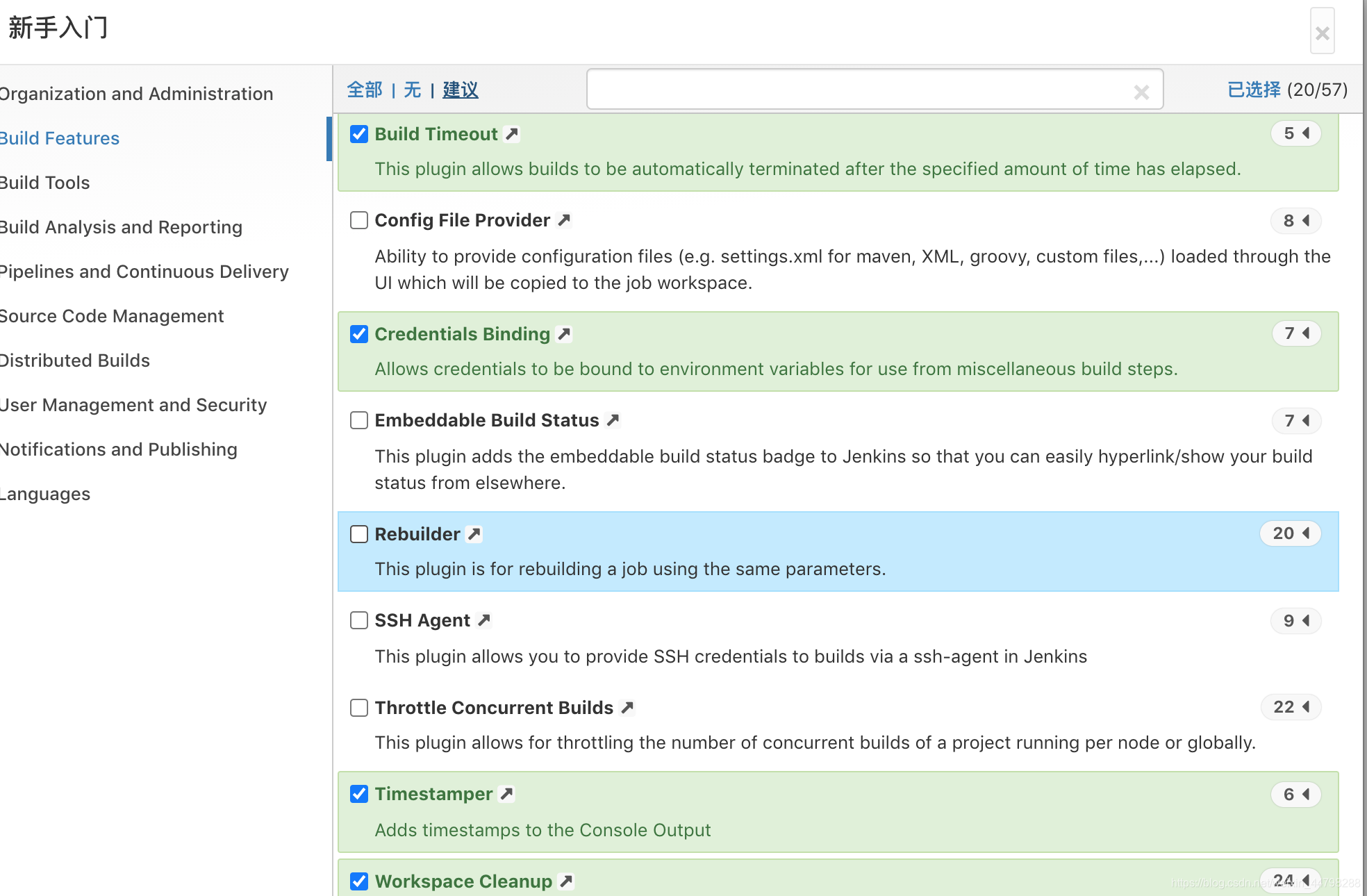
Task: Open Build Analysis and Reporting category
Action: (x=121, y=227)
